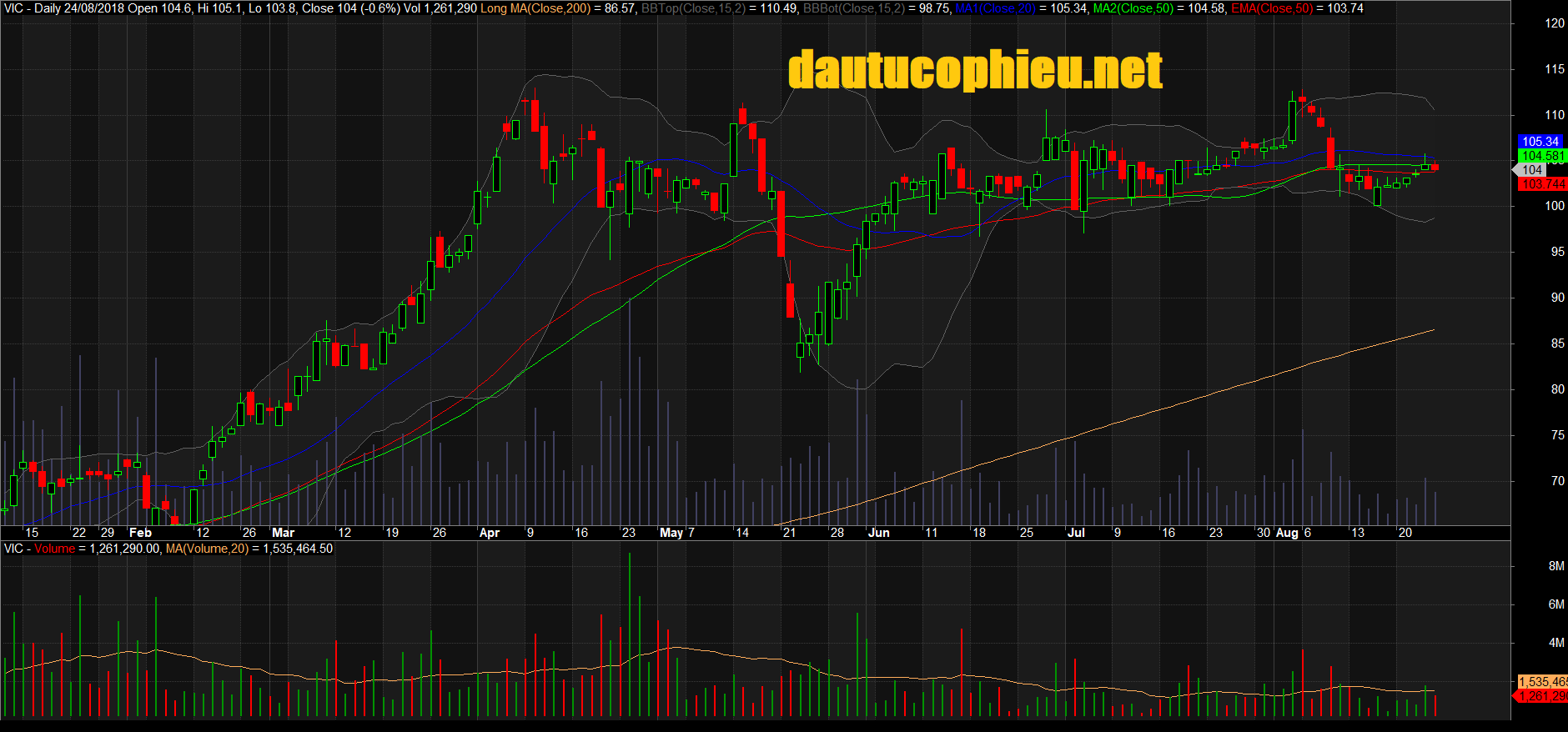Click the 120 level on price axis
The width and height of the screenshot is (1568, 732).
coord(1554,23)
